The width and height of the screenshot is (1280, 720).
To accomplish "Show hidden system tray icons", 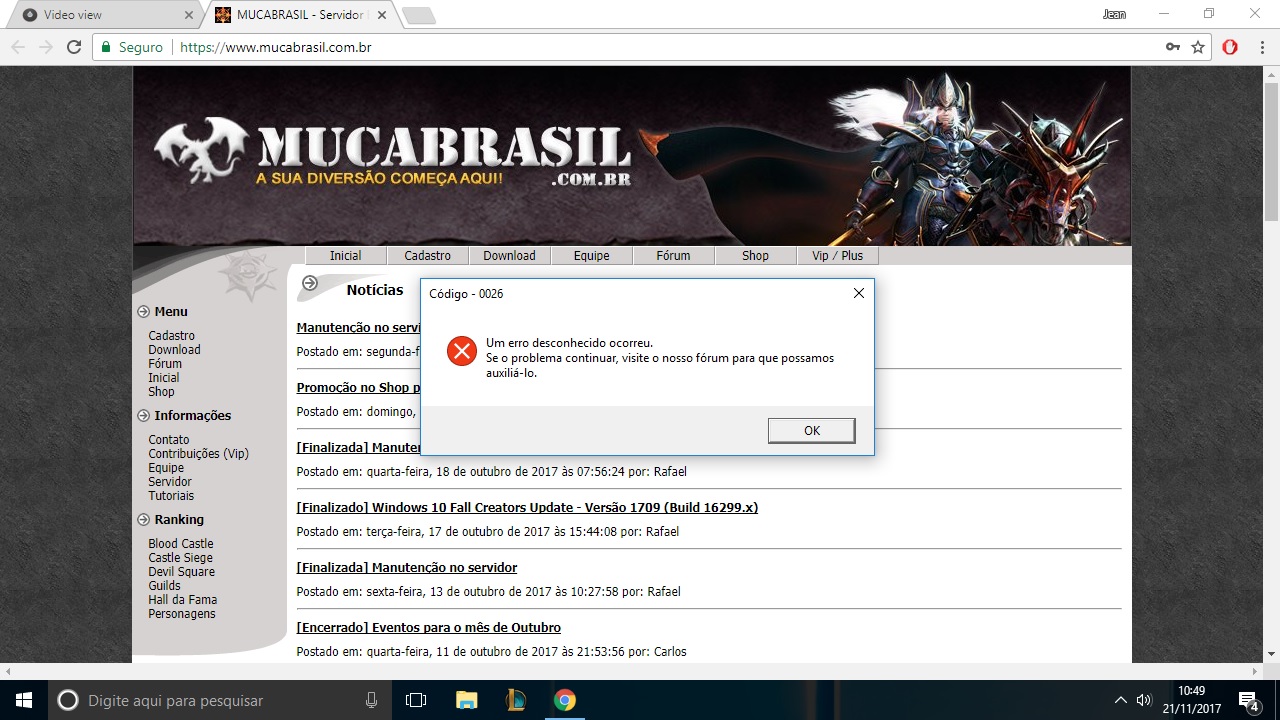I will pyautogui.click(x=1120, y=700).
